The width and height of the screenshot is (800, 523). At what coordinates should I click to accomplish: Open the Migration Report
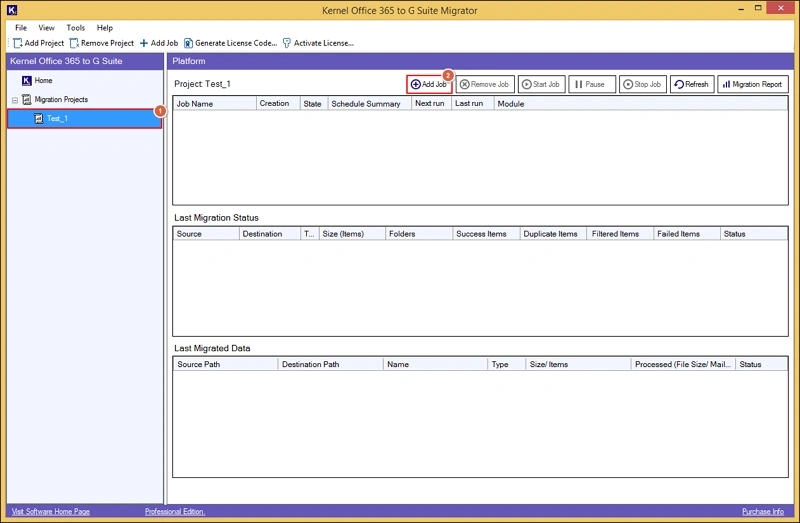point(752,85)
